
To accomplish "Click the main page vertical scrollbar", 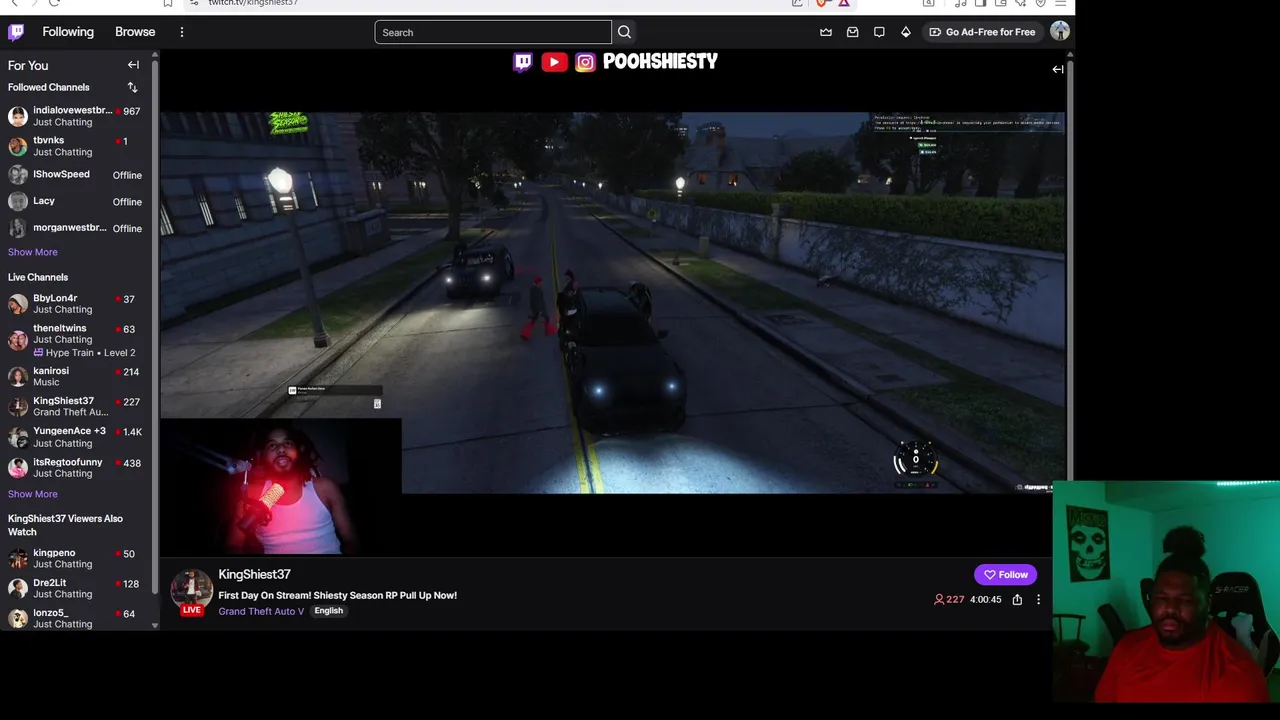I will (1069, 270).
